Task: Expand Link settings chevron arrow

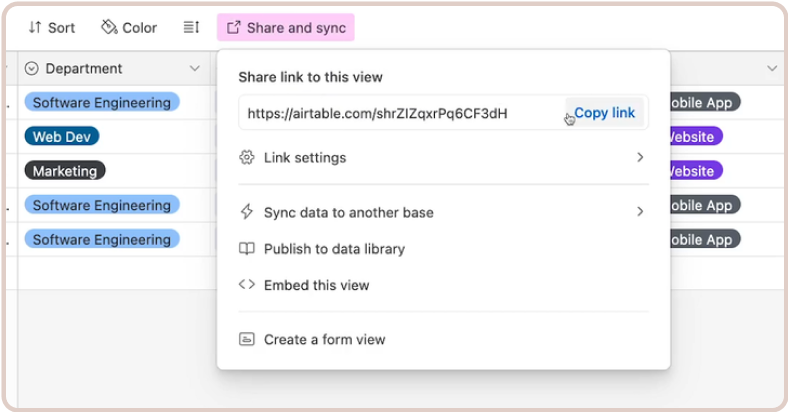Action: pyautogui.click(x=640, y=158)
